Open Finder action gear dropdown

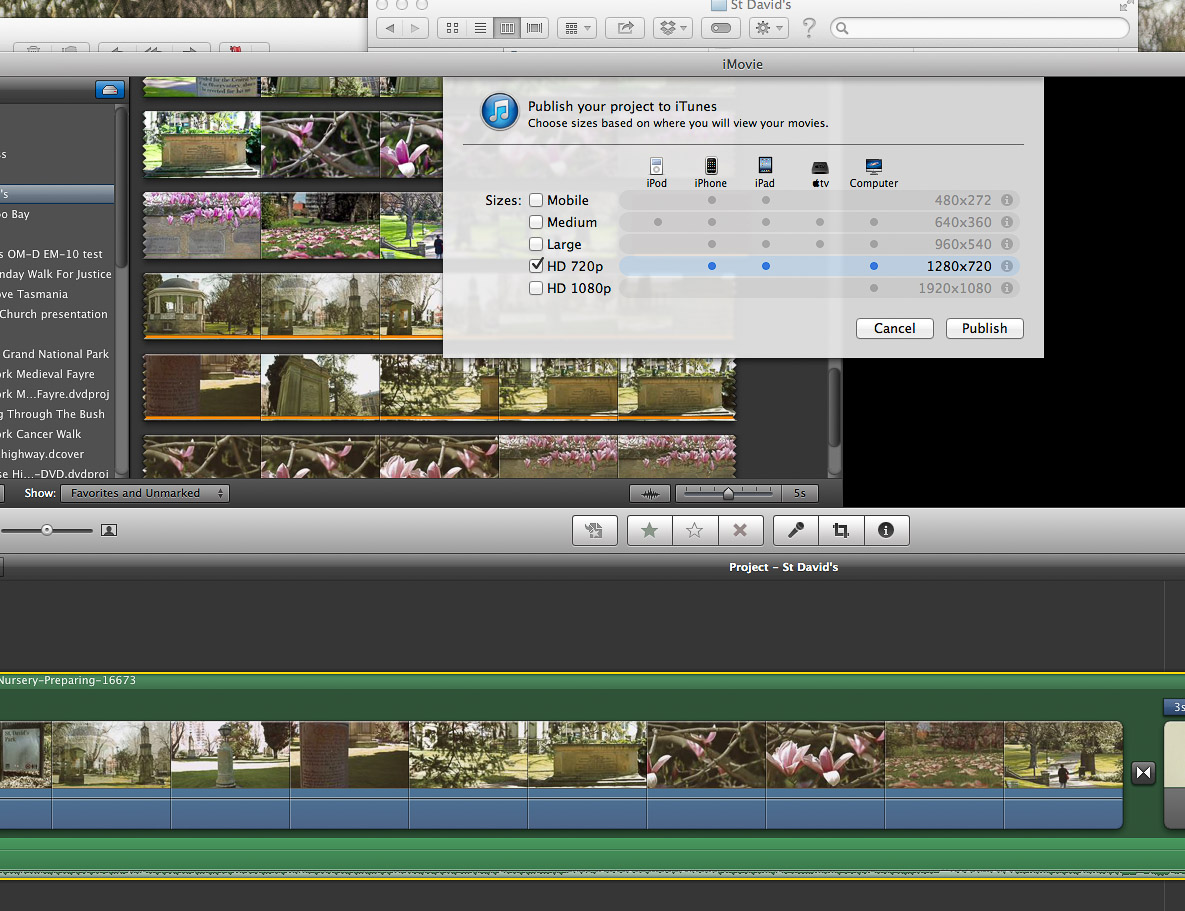pyautogui.click(x=769, y=28)
